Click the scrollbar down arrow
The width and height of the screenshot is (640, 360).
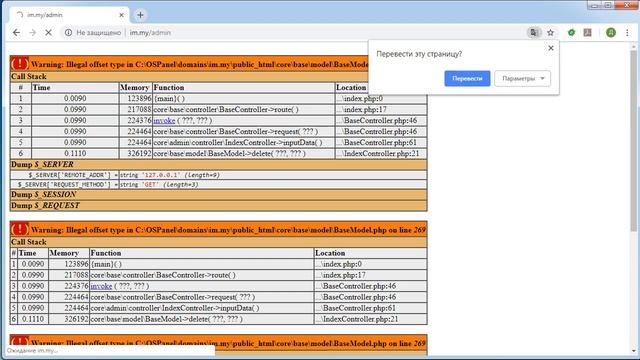[633, 351]
